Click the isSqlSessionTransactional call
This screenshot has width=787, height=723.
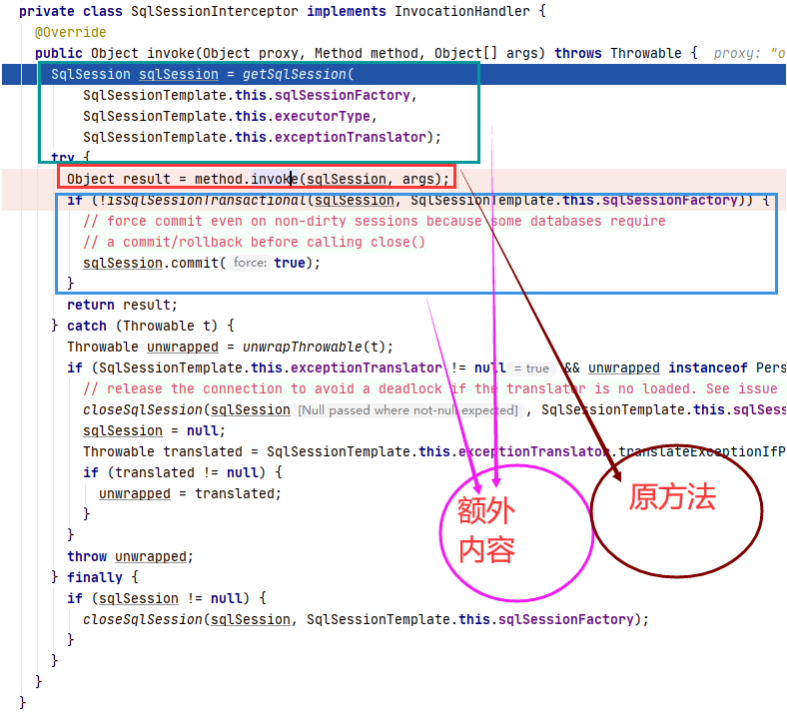[x=206, y=200]
